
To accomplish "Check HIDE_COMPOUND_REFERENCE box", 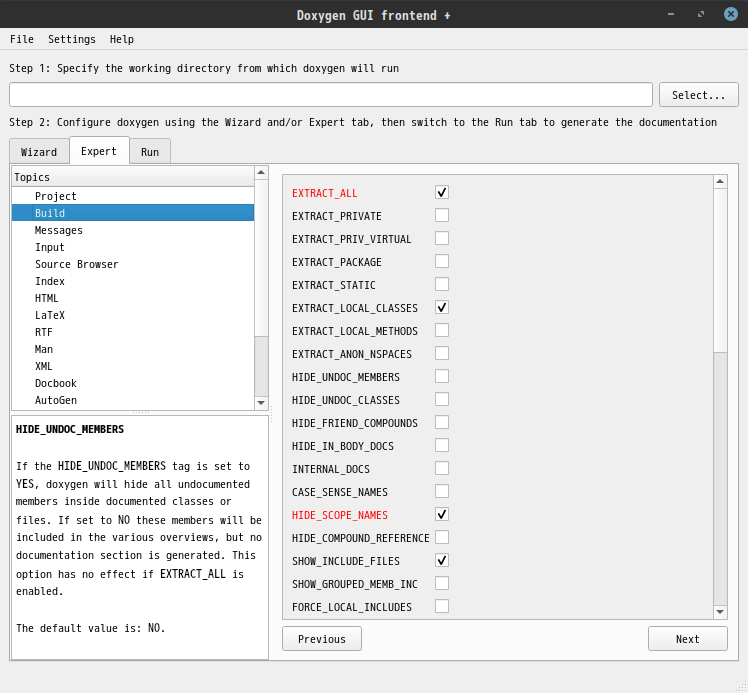I will point(442,537).
